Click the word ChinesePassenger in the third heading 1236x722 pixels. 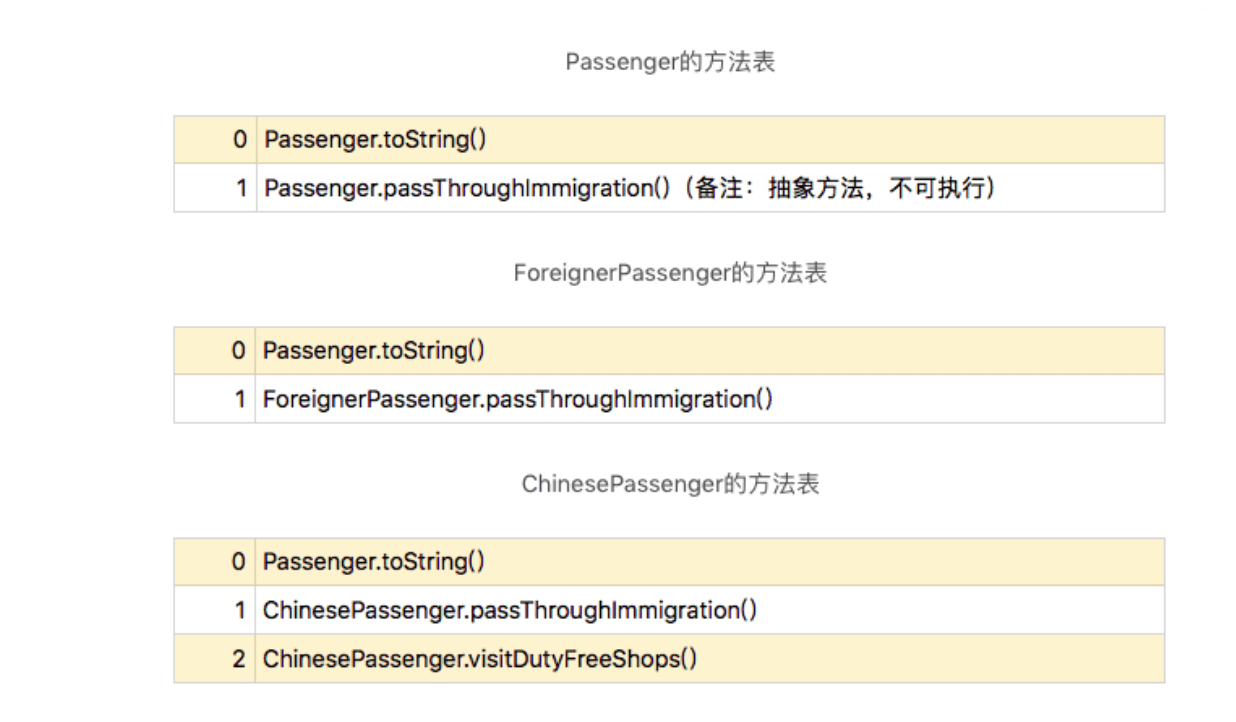[621, 485]
